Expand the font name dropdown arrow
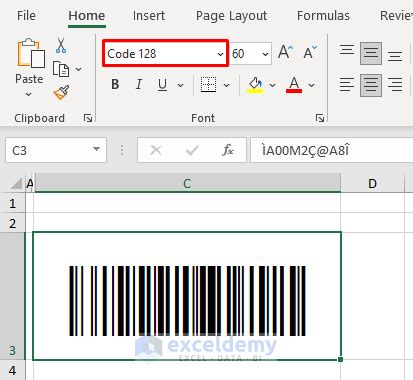The height and width of the screenshot is (380, 413). [x=220, y=54]
